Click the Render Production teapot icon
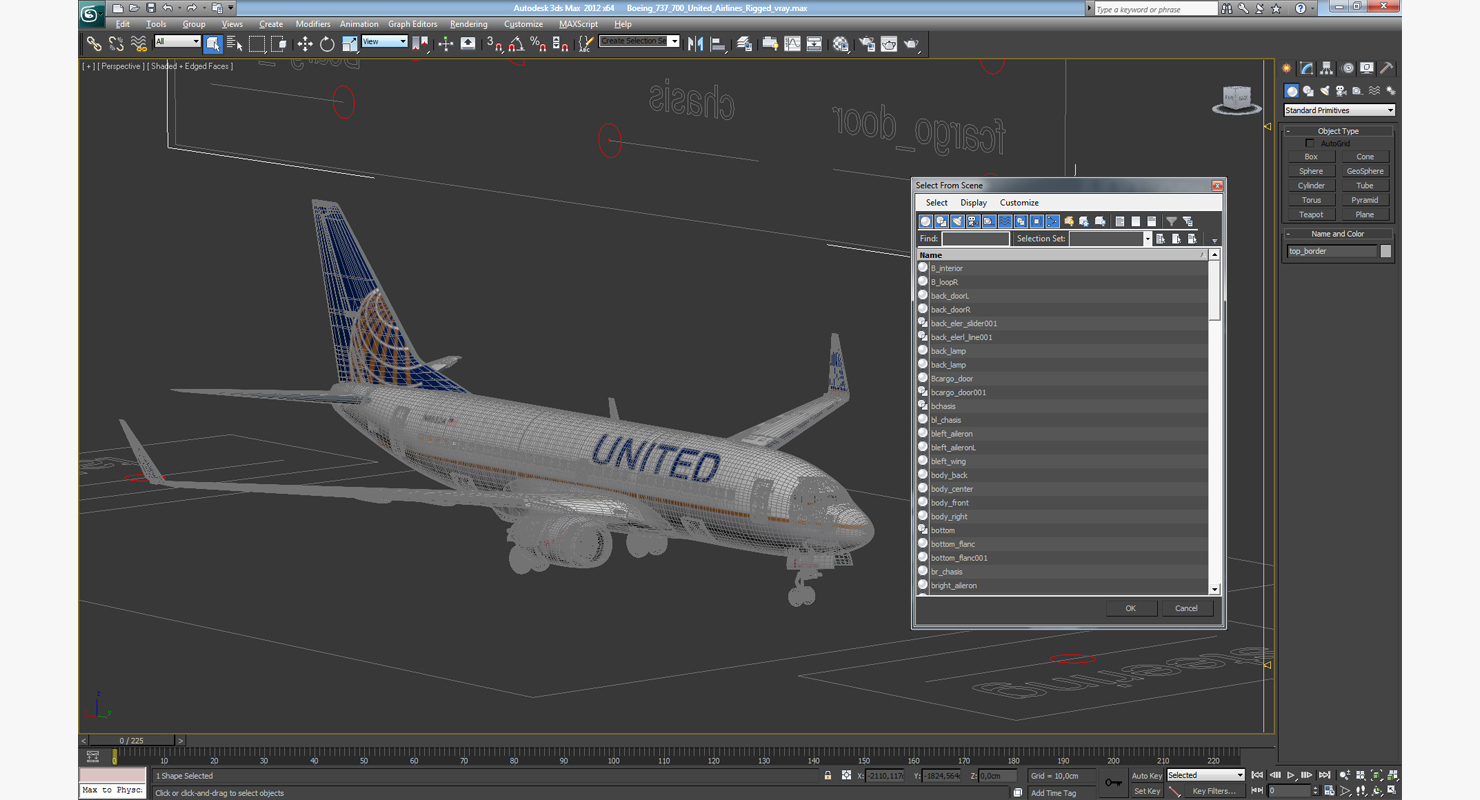Screen dimensions: 1480x800 coord(912,43)
